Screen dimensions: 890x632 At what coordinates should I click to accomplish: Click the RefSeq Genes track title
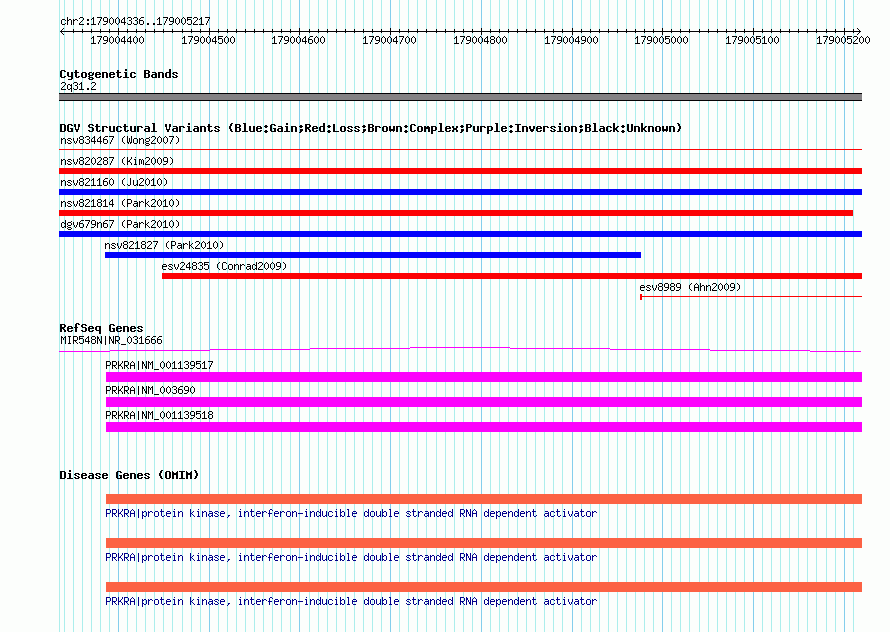coord(101,328)
